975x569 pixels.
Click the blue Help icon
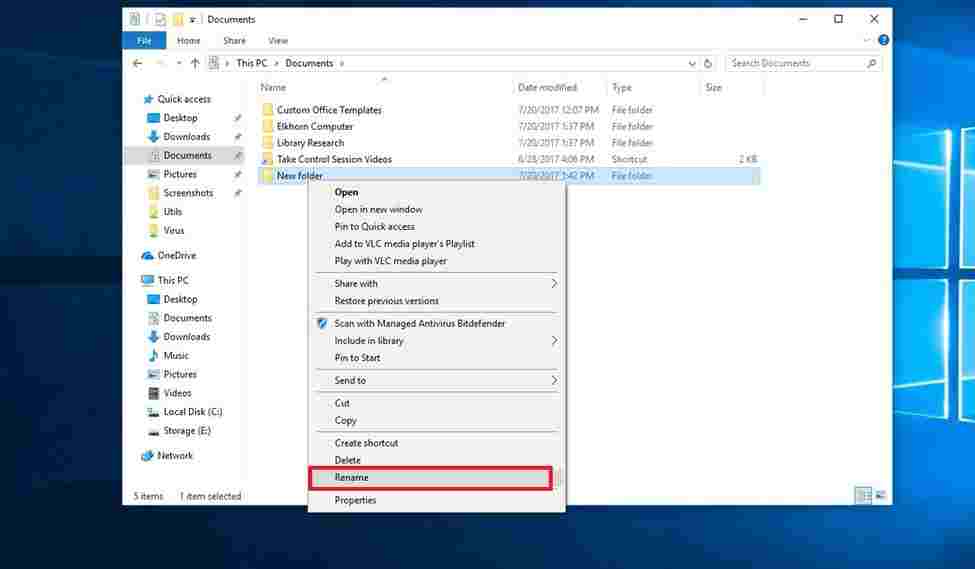tap(883, 40)
